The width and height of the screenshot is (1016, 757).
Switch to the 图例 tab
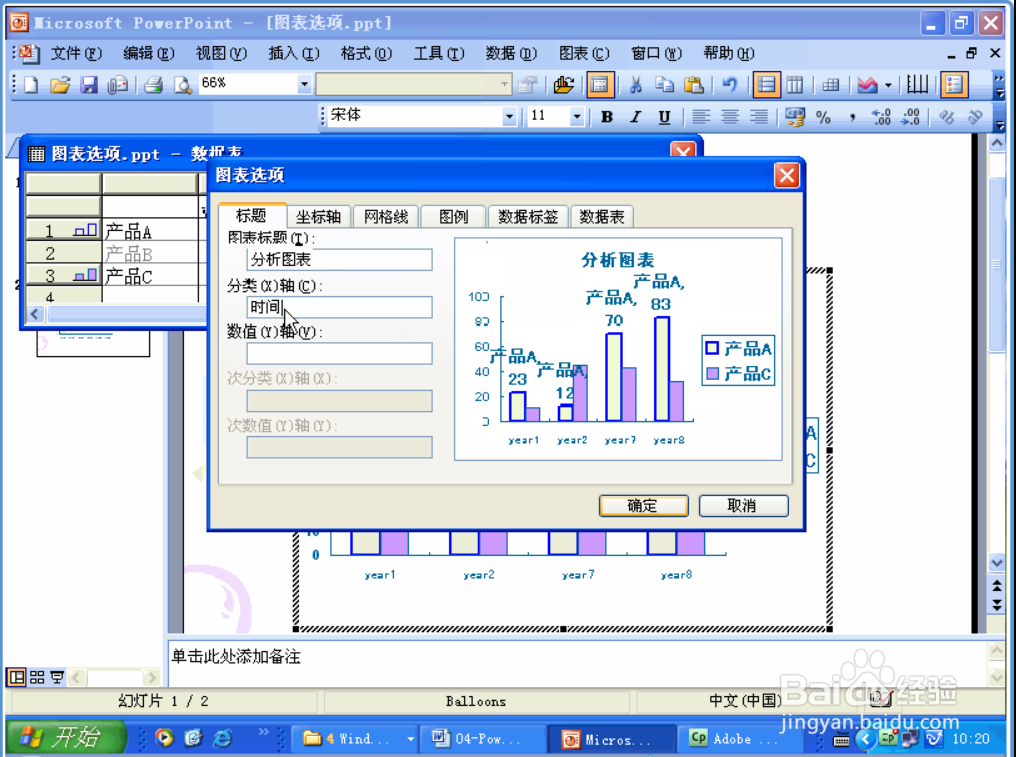point(454,216)
